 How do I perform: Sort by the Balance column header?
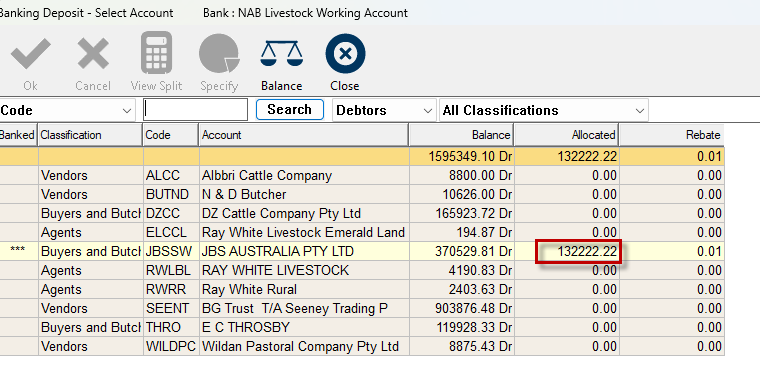460,134
